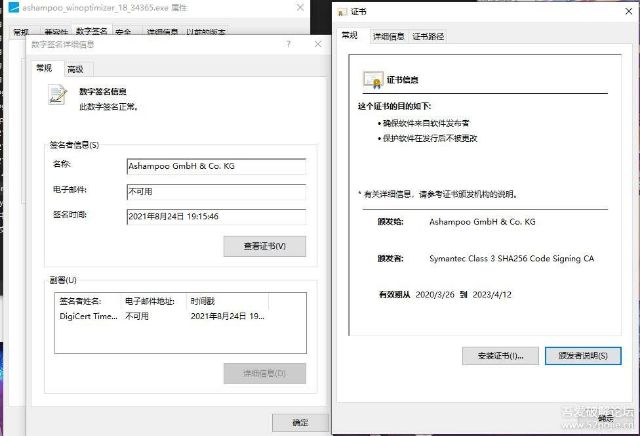Viewport: 640px width, 436px height.
Task: Click the small certificate icon in the 证书 title bar
Action: coord(342,12)
